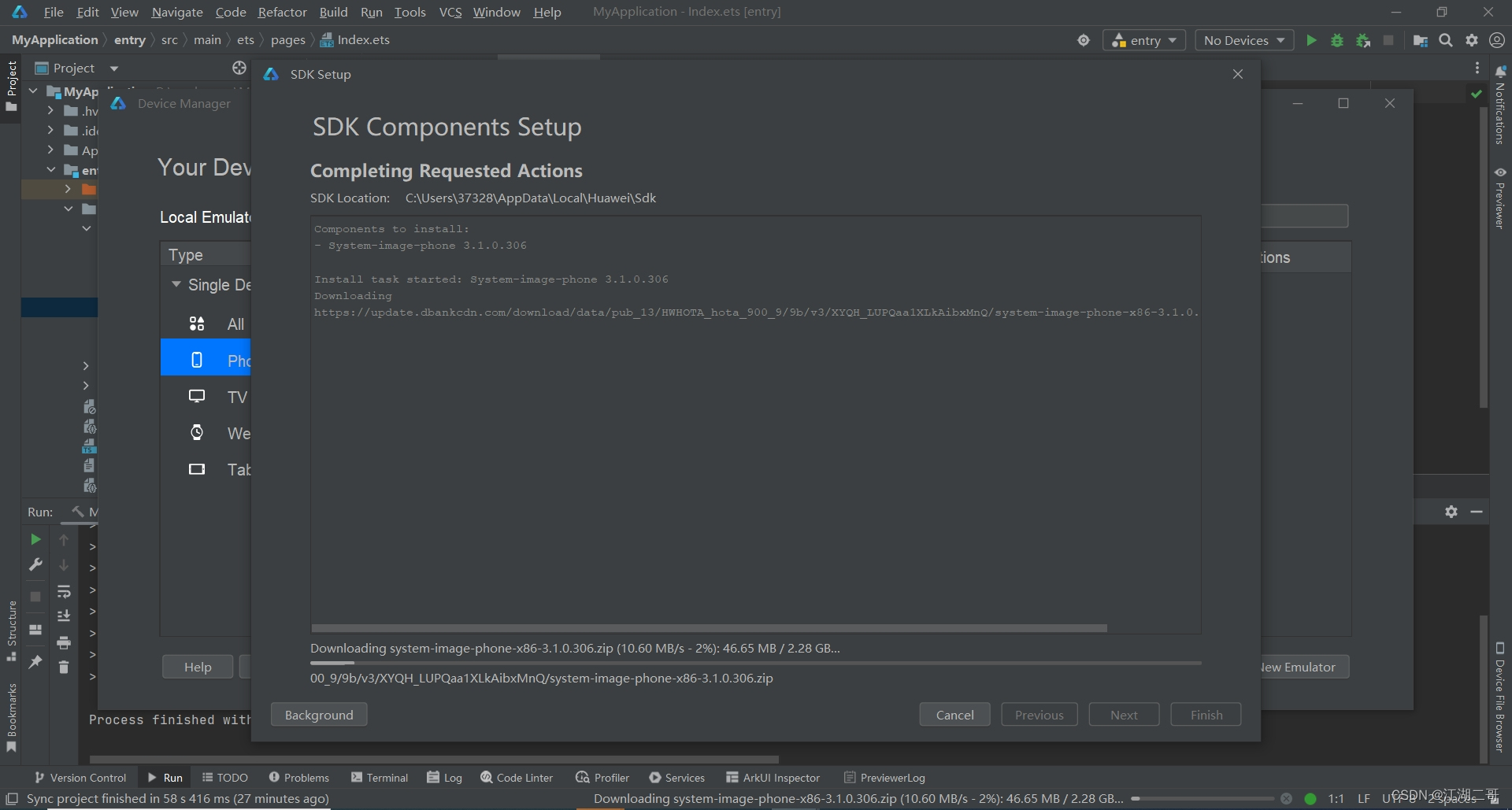Click the scroll-to-end icon in Run panel
The width and height of the screenshot is (1512, 810).
pyautogui.click(x=64, y=616)
